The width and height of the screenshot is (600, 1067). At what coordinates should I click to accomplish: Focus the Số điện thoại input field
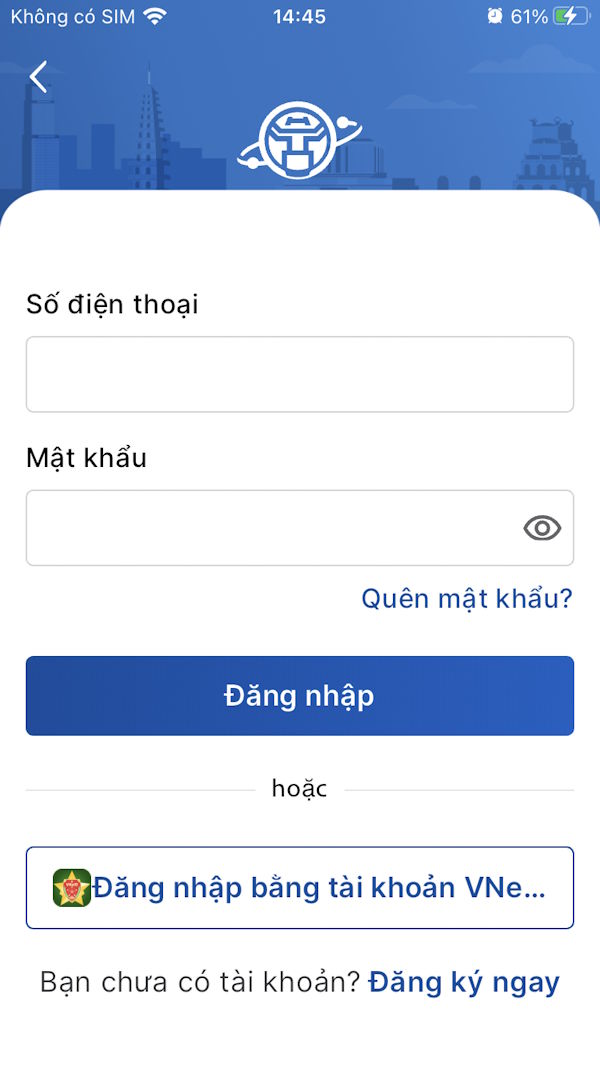point(300,373)
